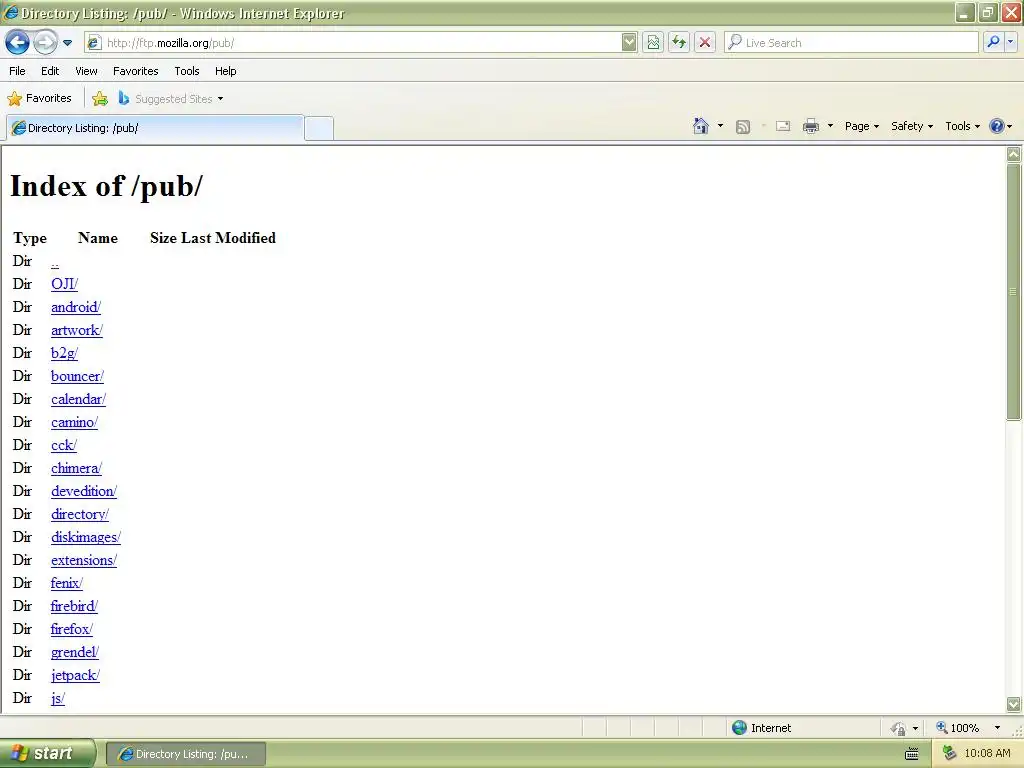
Task: Click the address bar URL field
Action: (x=353, y=43)
